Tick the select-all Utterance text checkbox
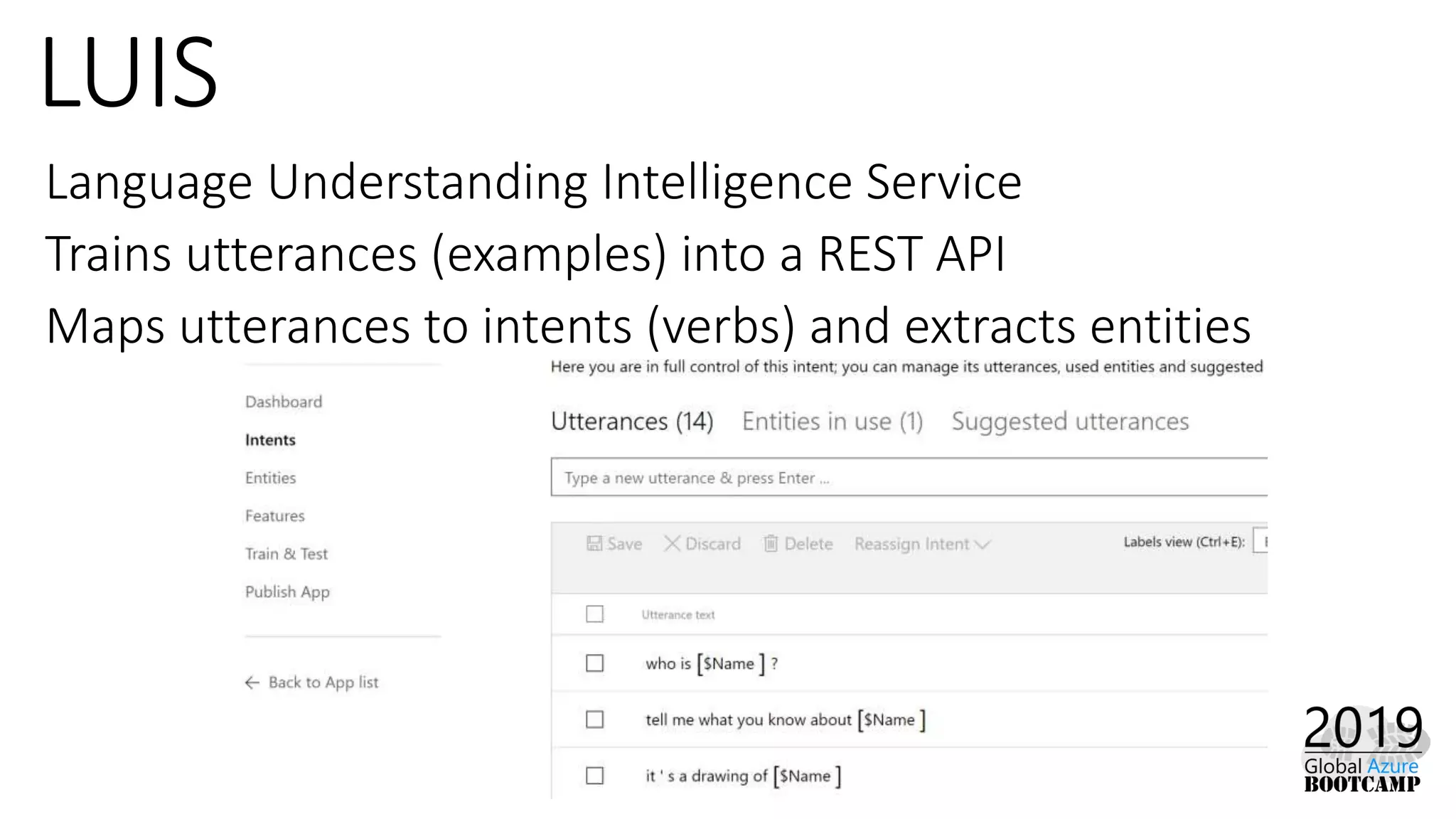This screenshot has width=1456, height=819. [595, 614]
